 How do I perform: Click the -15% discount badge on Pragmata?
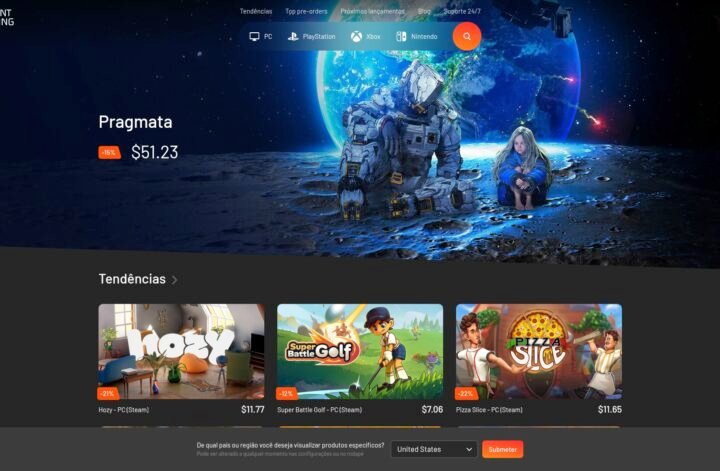109,152
